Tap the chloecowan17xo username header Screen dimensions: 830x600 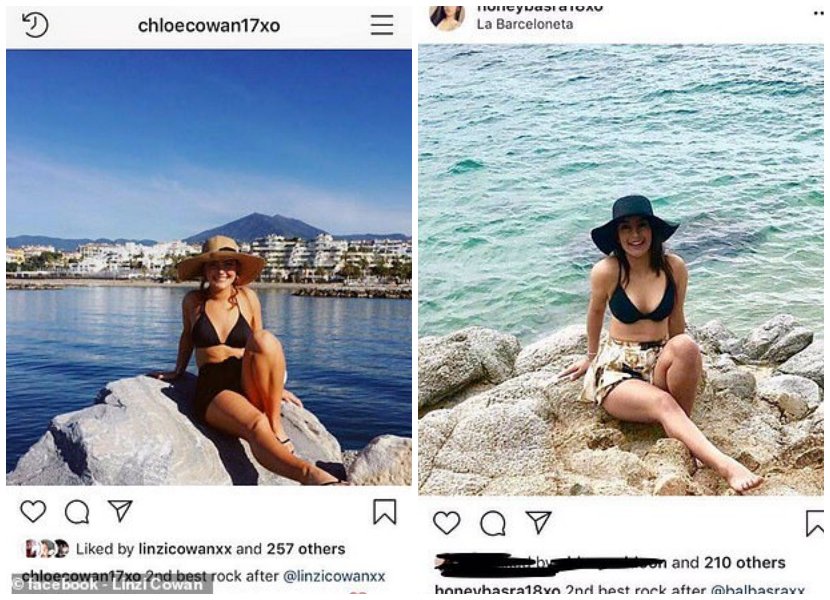pyautogui.click(x=209, y=25)
